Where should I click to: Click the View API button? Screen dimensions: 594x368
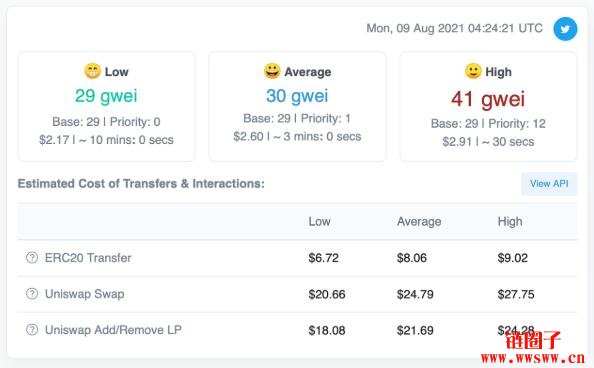point(549,184)
